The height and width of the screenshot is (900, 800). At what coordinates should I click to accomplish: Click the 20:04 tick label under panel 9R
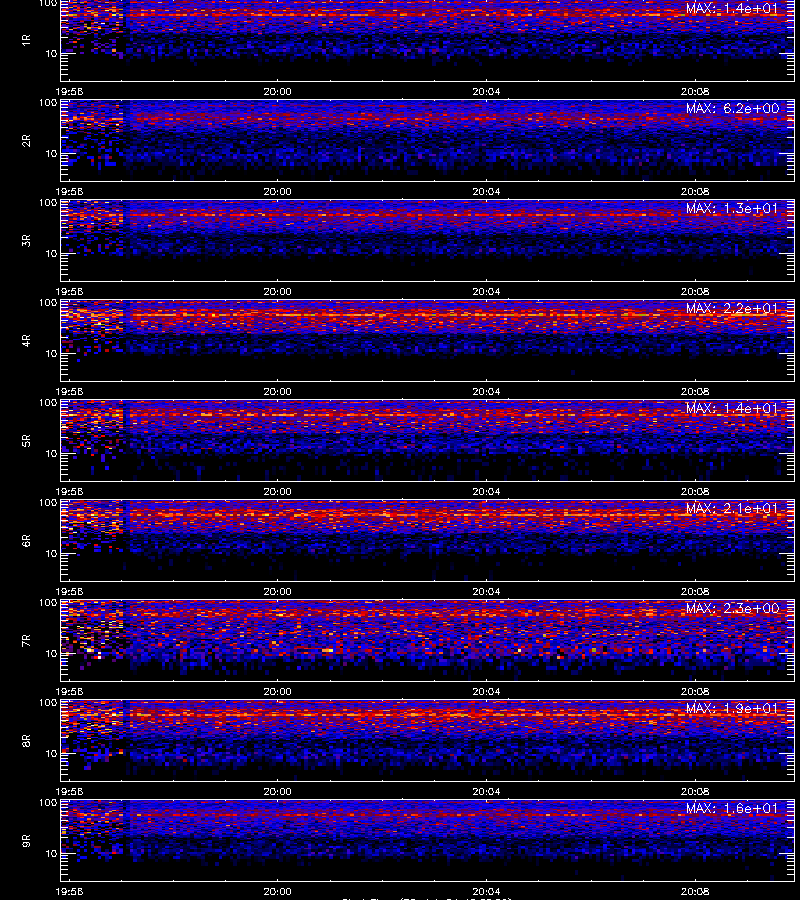(x=486, y=891)
